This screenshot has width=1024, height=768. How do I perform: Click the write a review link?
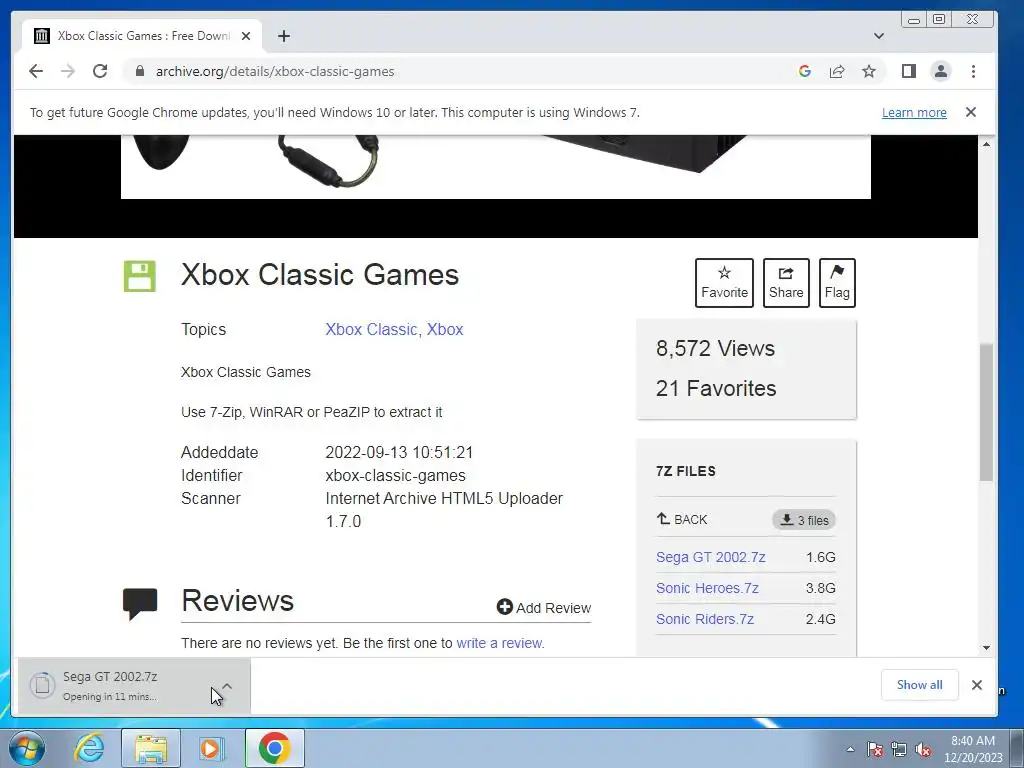click(x=500, y=643)
